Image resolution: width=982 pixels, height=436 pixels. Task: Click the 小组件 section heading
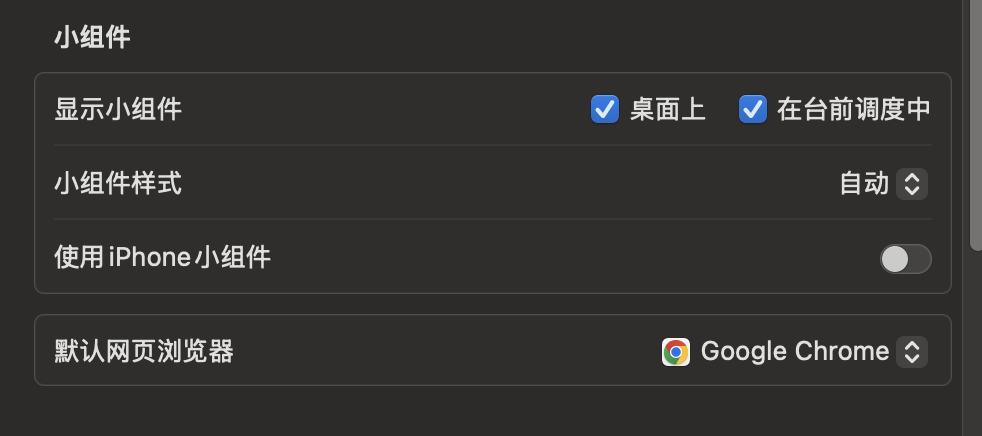pyautogui.click(x=93, y=38)
